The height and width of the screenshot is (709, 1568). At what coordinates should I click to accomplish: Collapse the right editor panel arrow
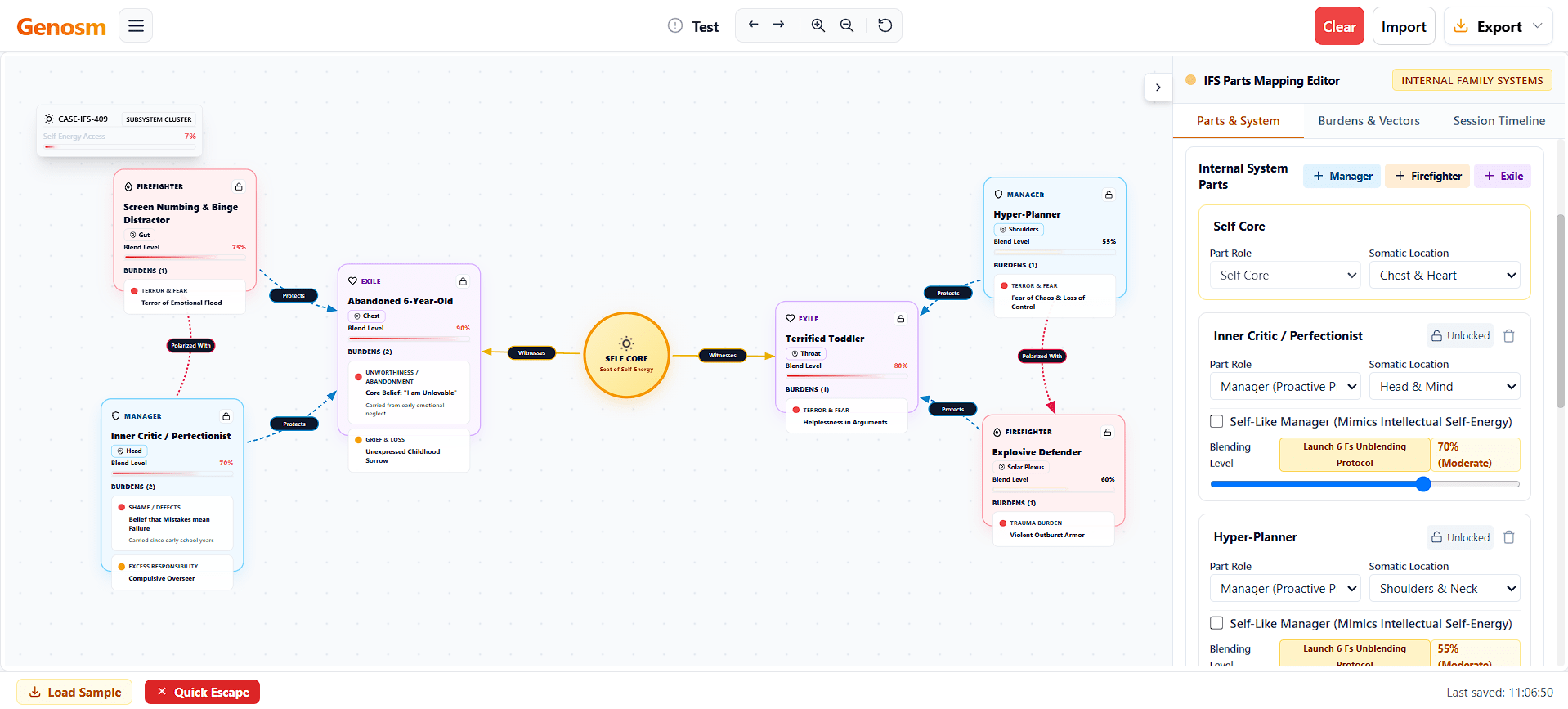click(x=1158, y=88)
